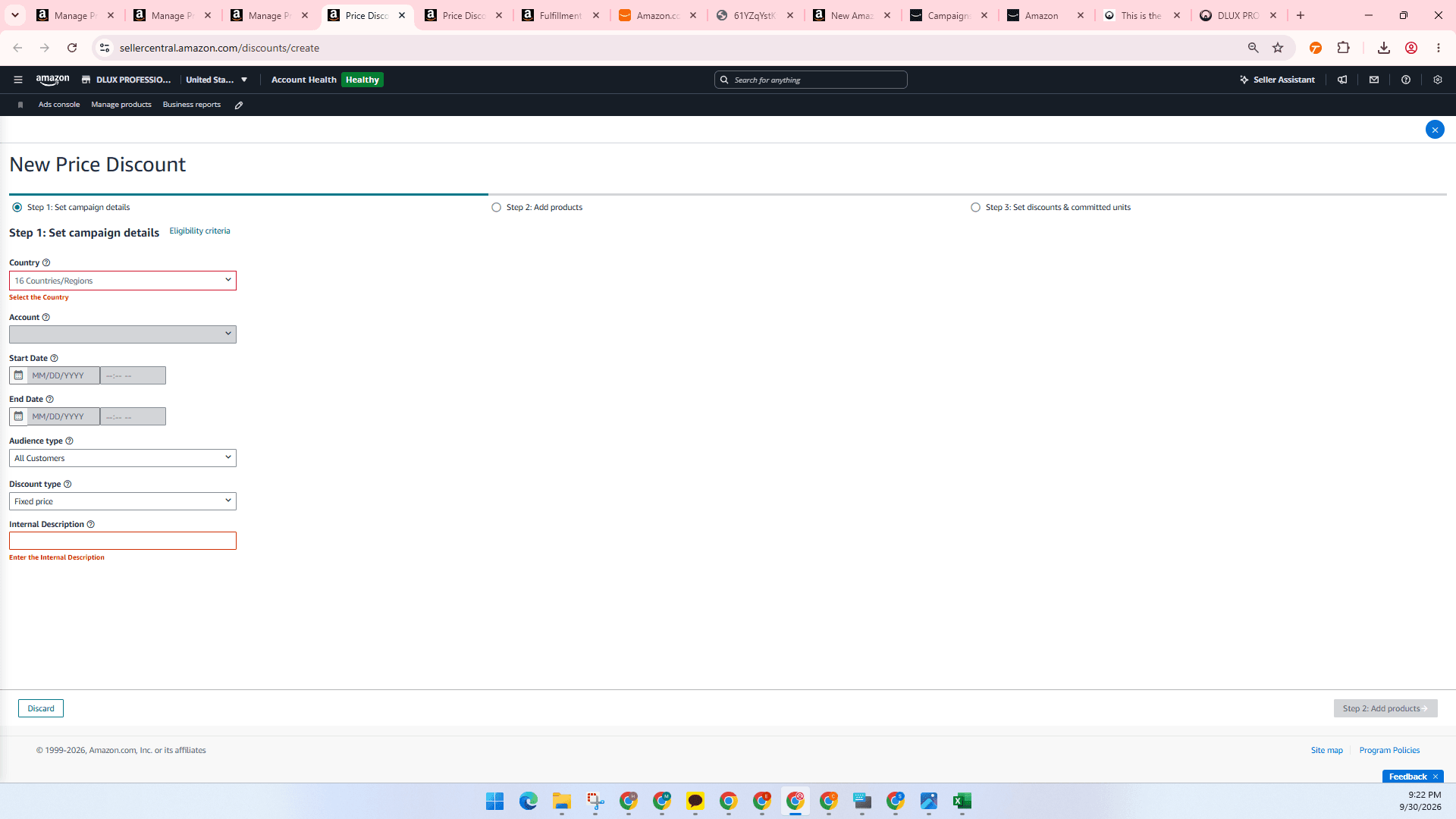The width and height of the screenshot is (1456, 819).
Task: Click the Step 2: Add products button
Action: coord(1385,708)
